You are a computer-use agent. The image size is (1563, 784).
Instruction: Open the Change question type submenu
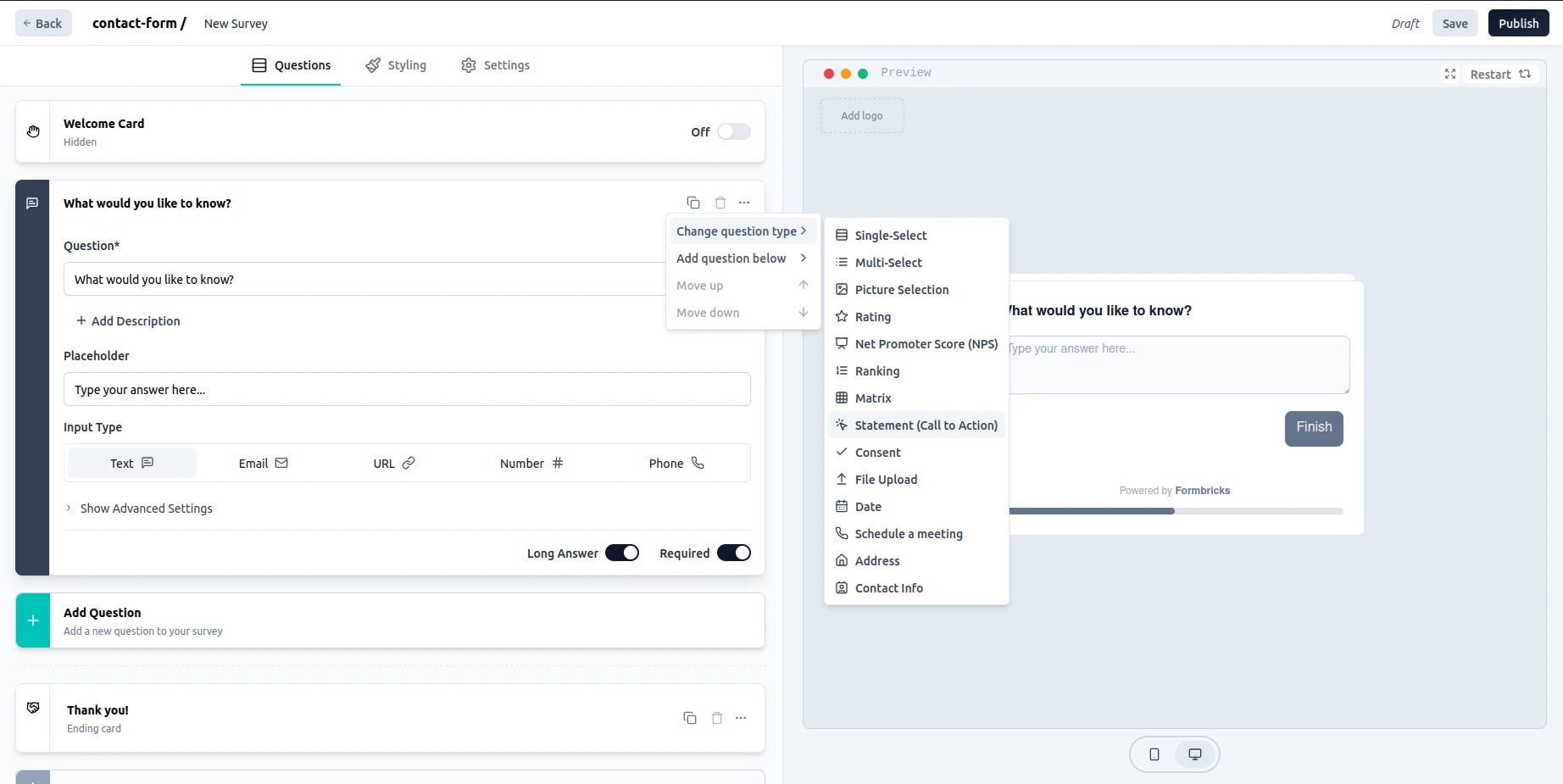click(x=743, y=231)
